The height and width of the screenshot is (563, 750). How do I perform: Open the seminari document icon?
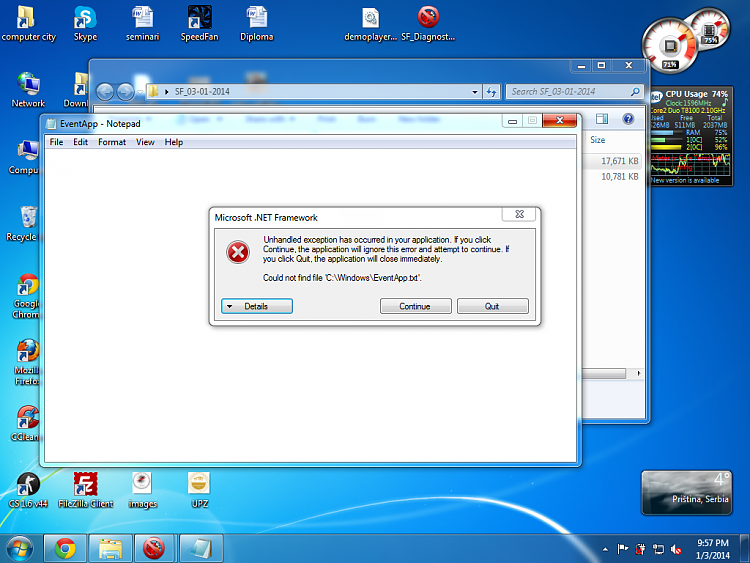tap(143, 24)
